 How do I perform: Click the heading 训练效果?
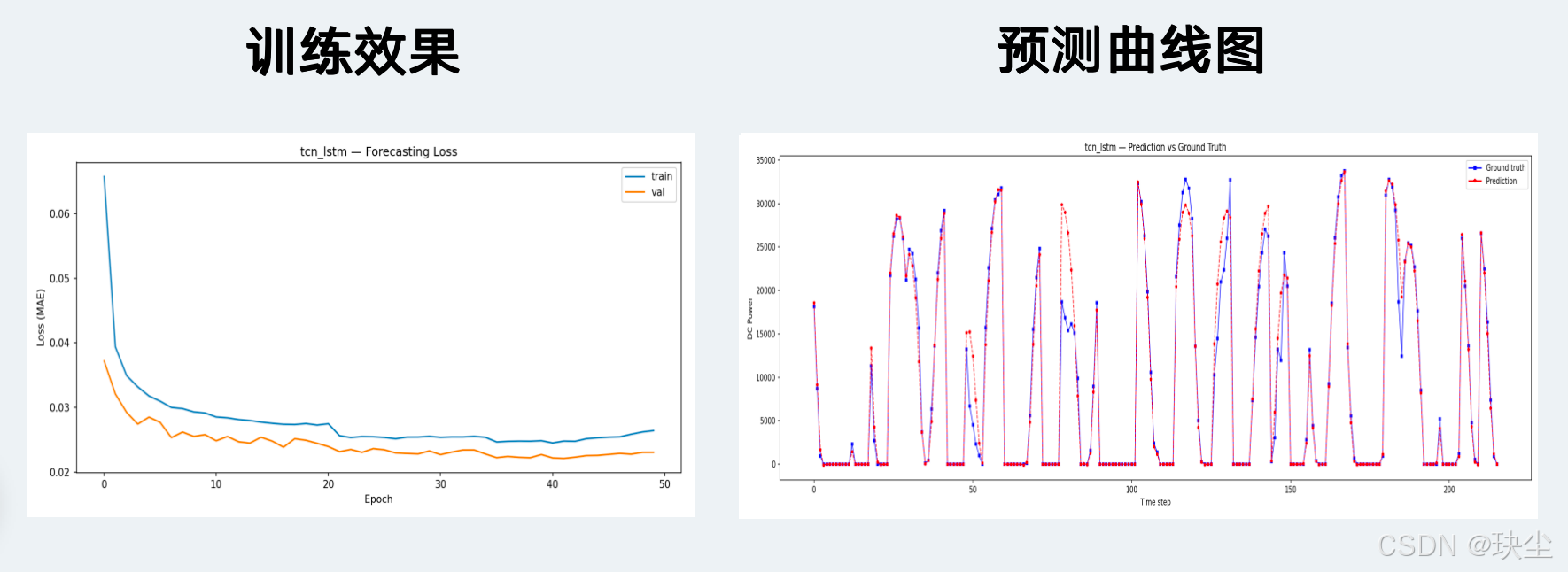pyautogui.click(x=353, y=51)
